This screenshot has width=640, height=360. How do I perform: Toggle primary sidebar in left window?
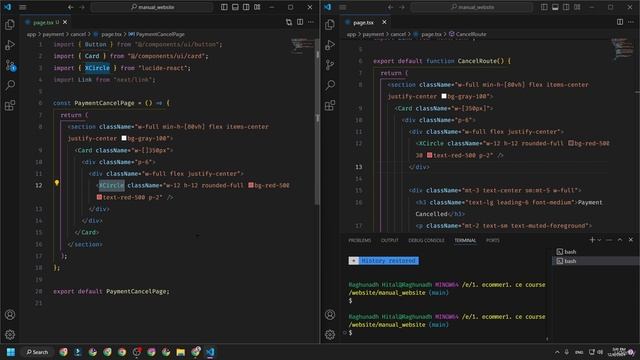click(x=224, y=7)
